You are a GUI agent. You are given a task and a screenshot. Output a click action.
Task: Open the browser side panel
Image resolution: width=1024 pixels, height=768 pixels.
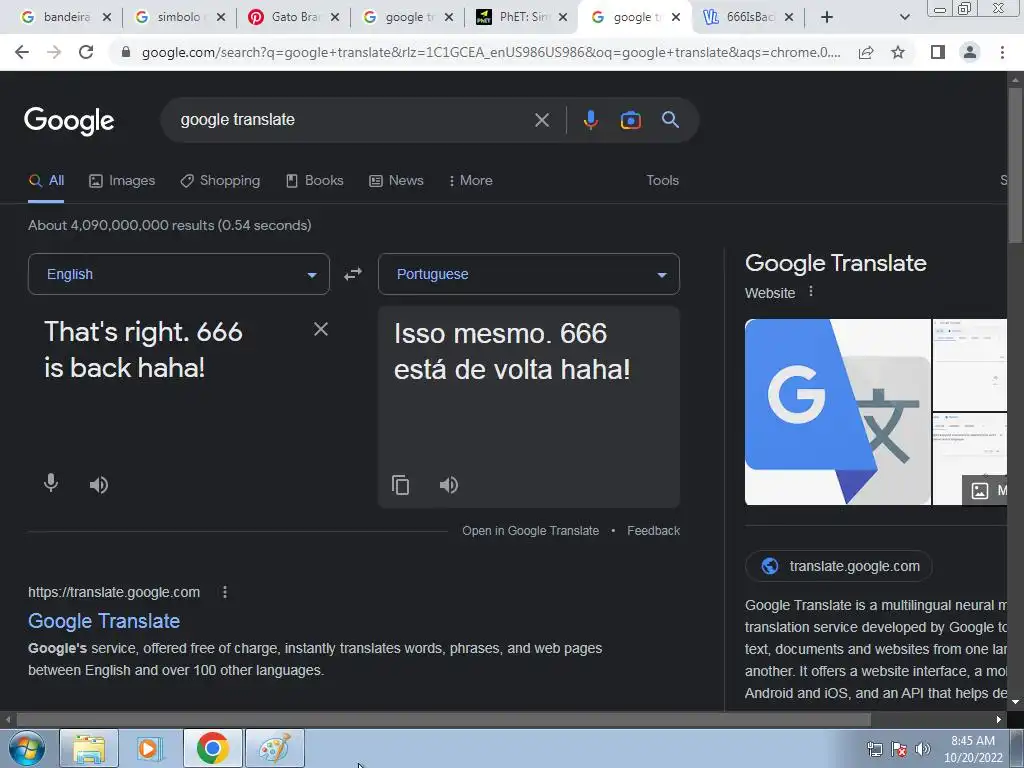[x=938, y=52]
